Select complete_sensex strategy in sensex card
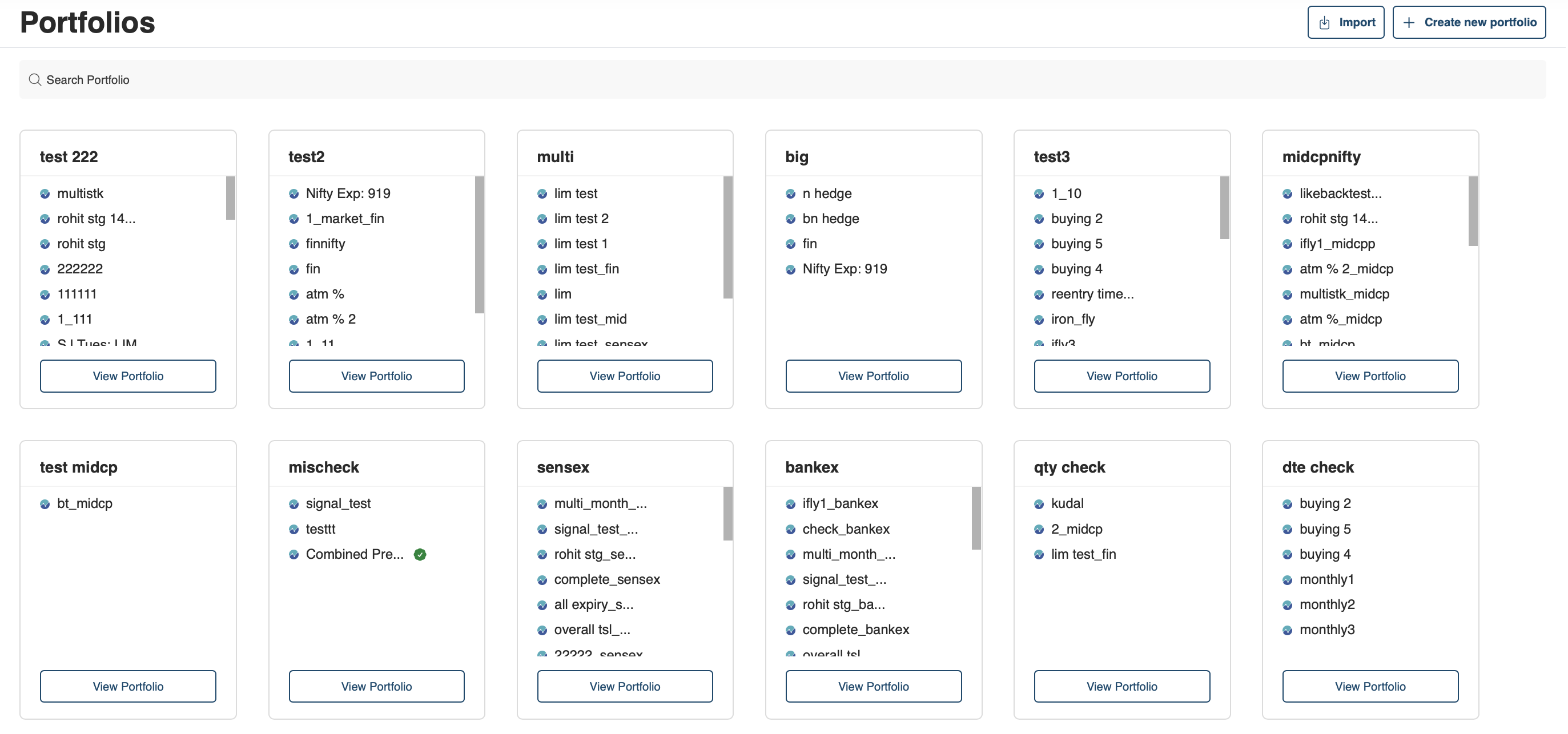The image size is (1568, 734). pyautogui.click(x=606, y=579)
